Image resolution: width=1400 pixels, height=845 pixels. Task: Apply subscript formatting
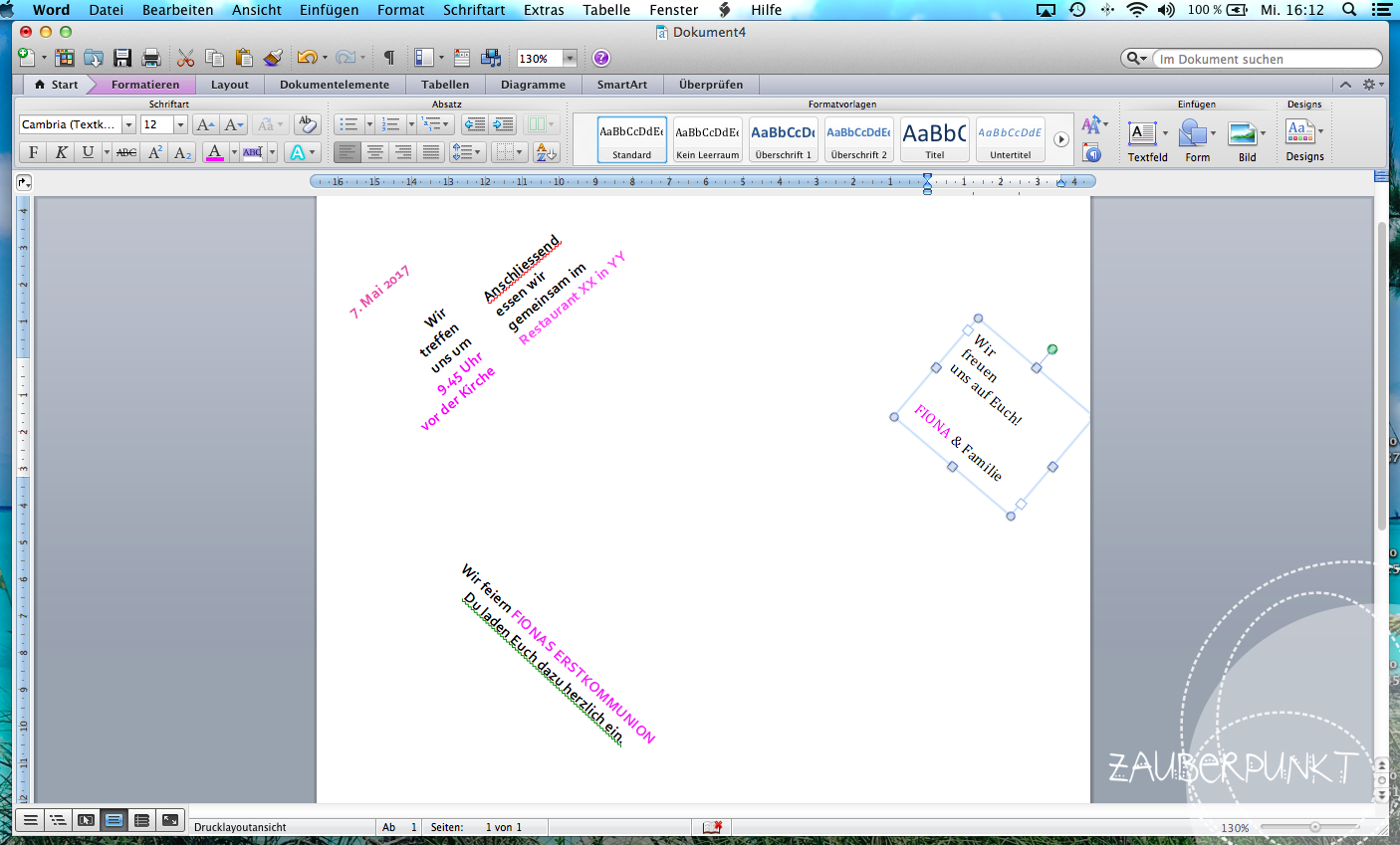182,152
